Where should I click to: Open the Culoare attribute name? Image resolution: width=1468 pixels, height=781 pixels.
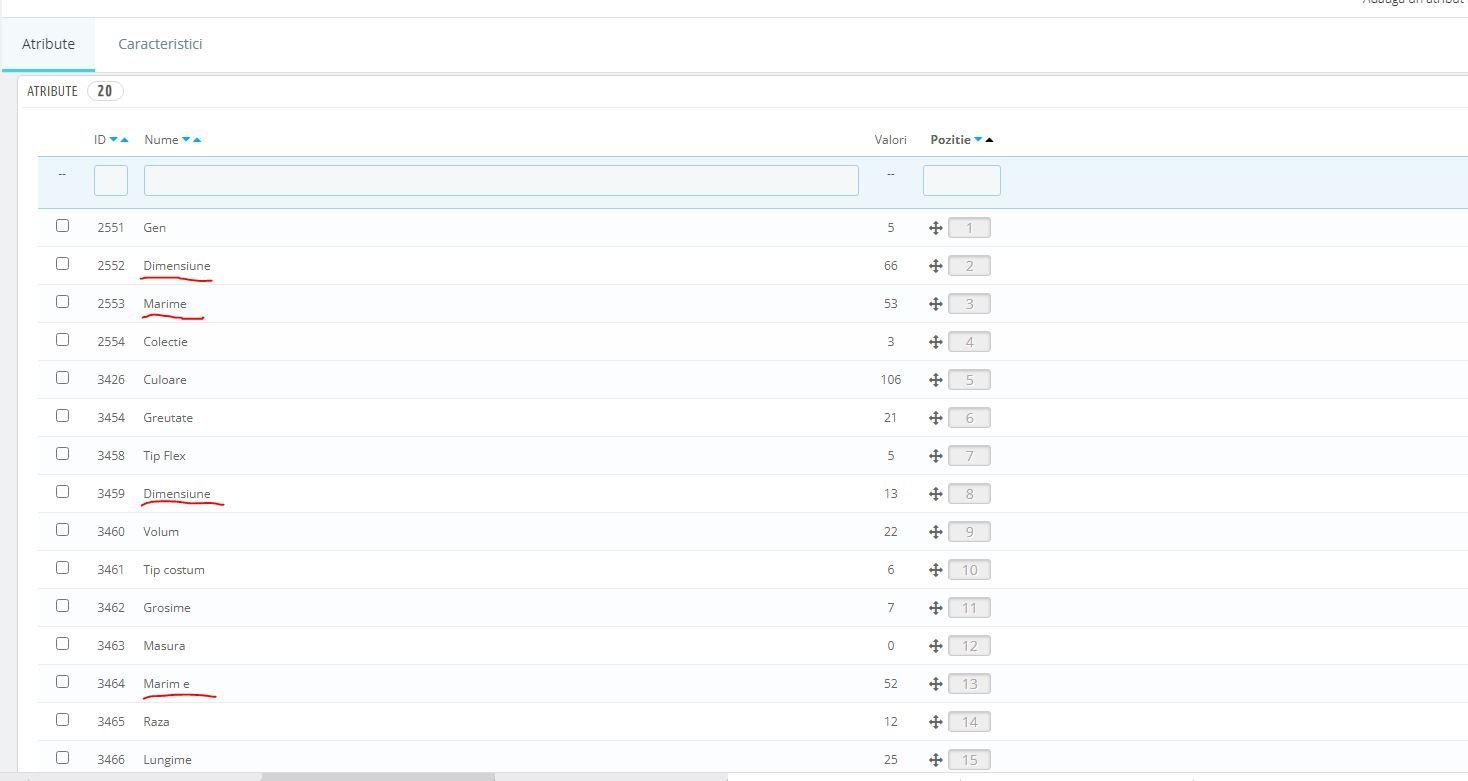click(x=165, y=380)
